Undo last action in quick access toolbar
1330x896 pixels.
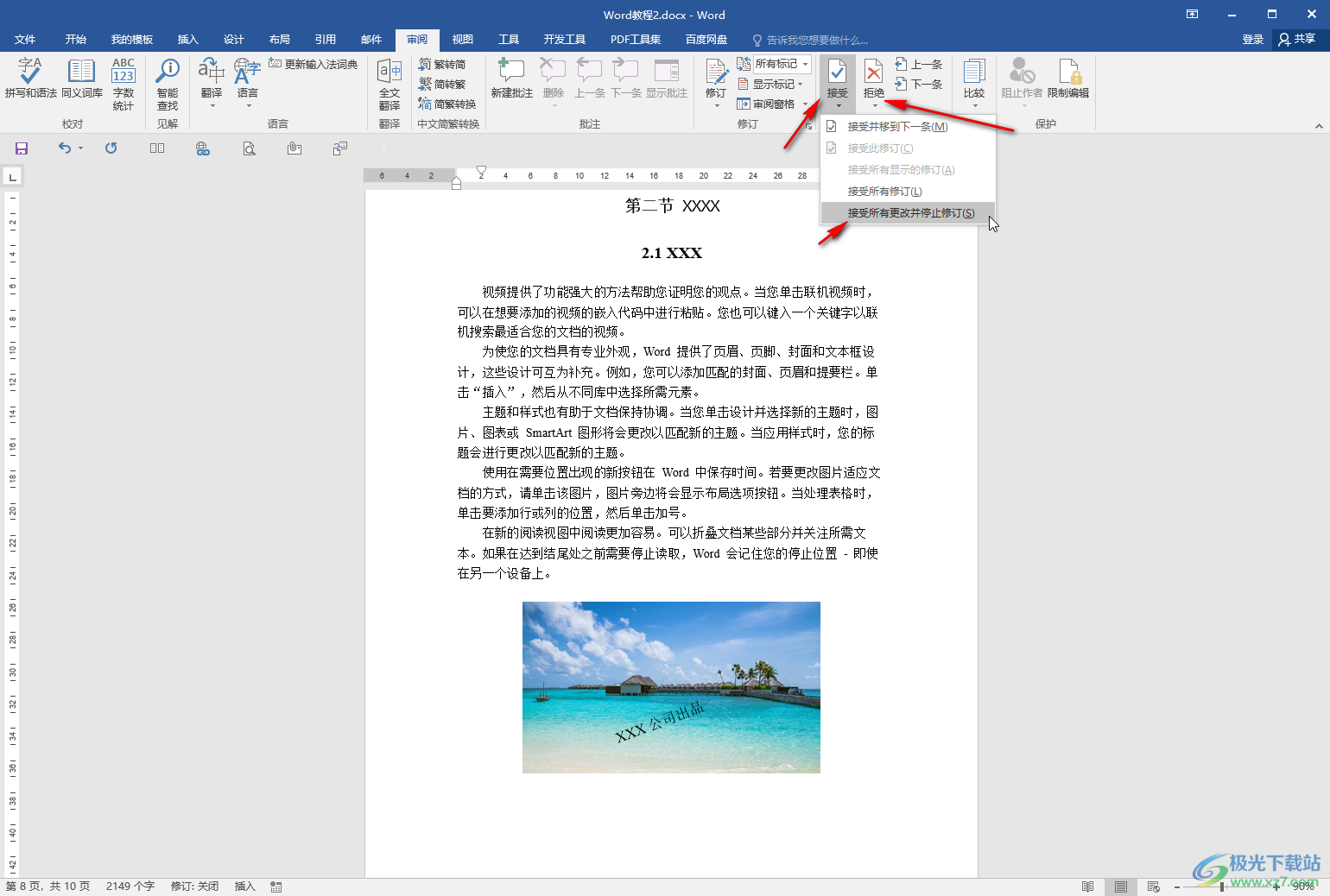point(65,148)
